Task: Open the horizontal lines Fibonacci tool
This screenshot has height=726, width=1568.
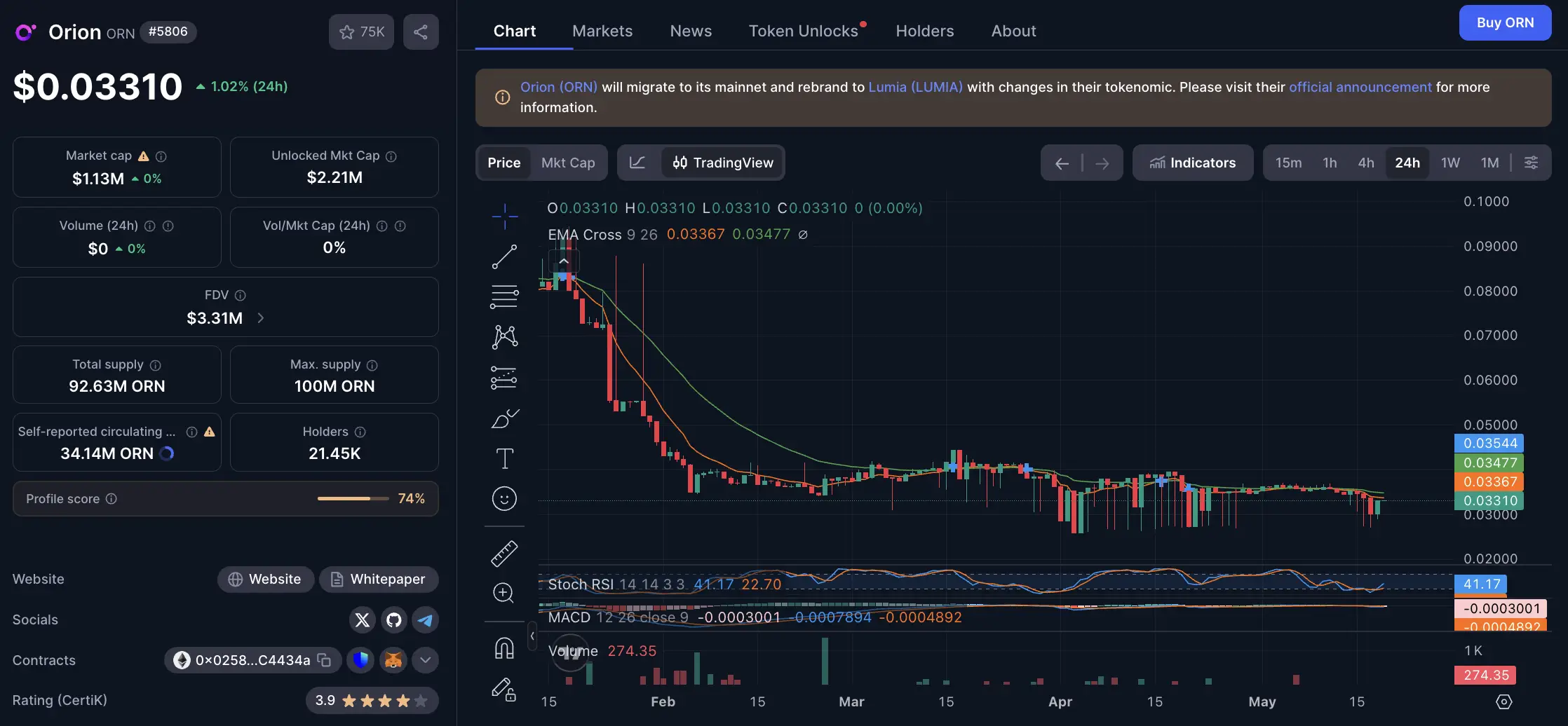Action: pos(504,297)
